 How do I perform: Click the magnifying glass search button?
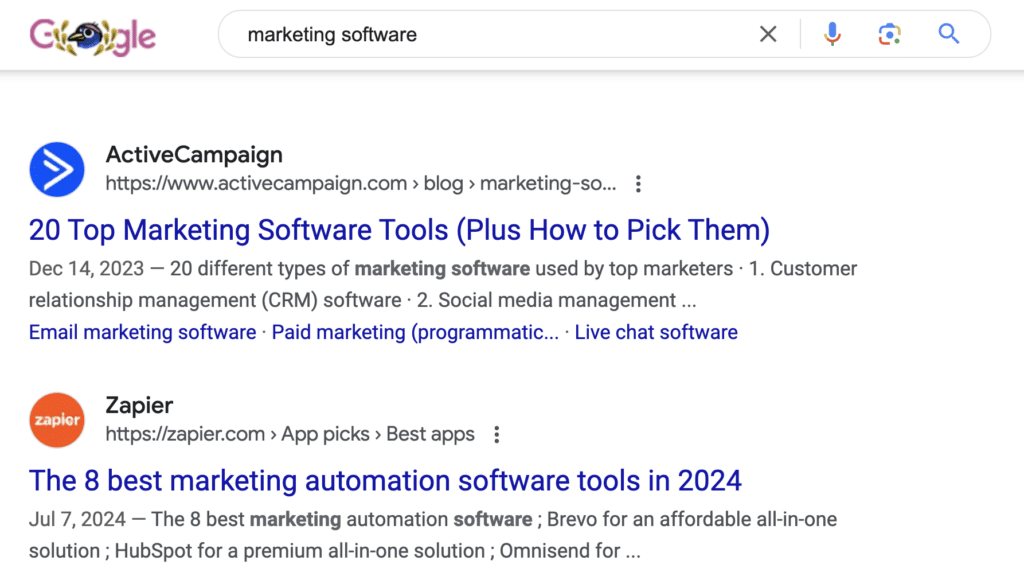pos(948,34)
